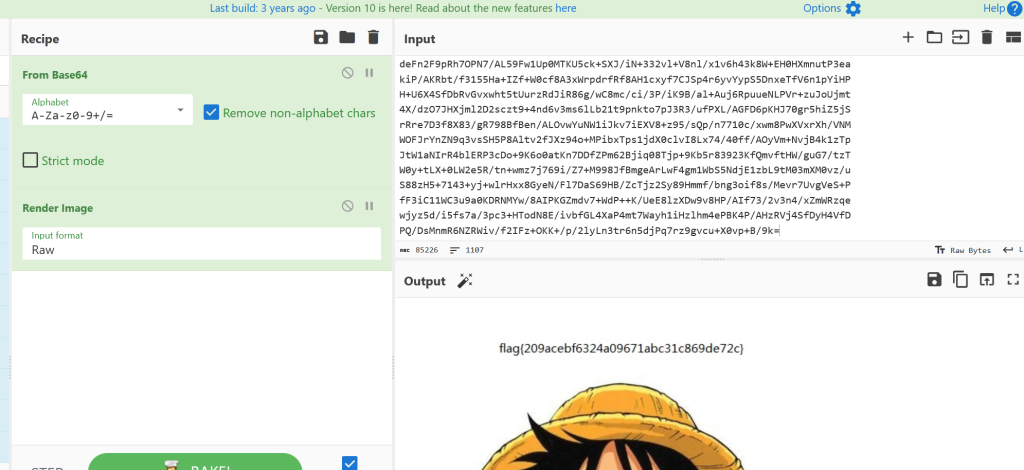Save output to file
The height and width of the screenshot is (470, 1024).
tap(934, 280)
